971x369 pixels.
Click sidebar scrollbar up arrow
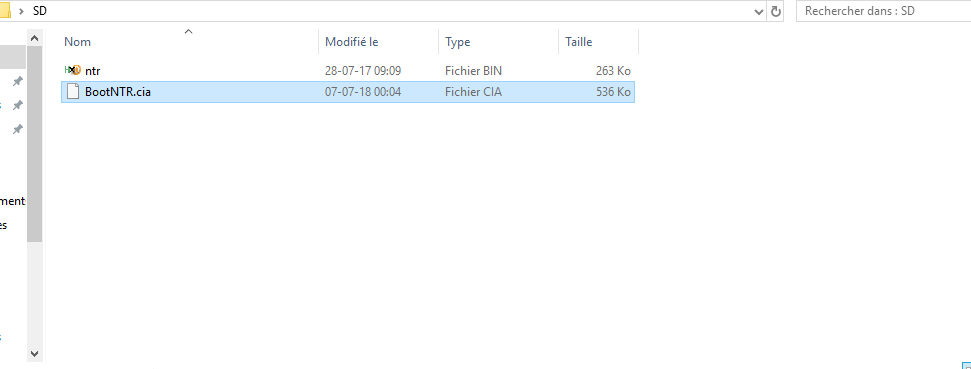(34, 38)
